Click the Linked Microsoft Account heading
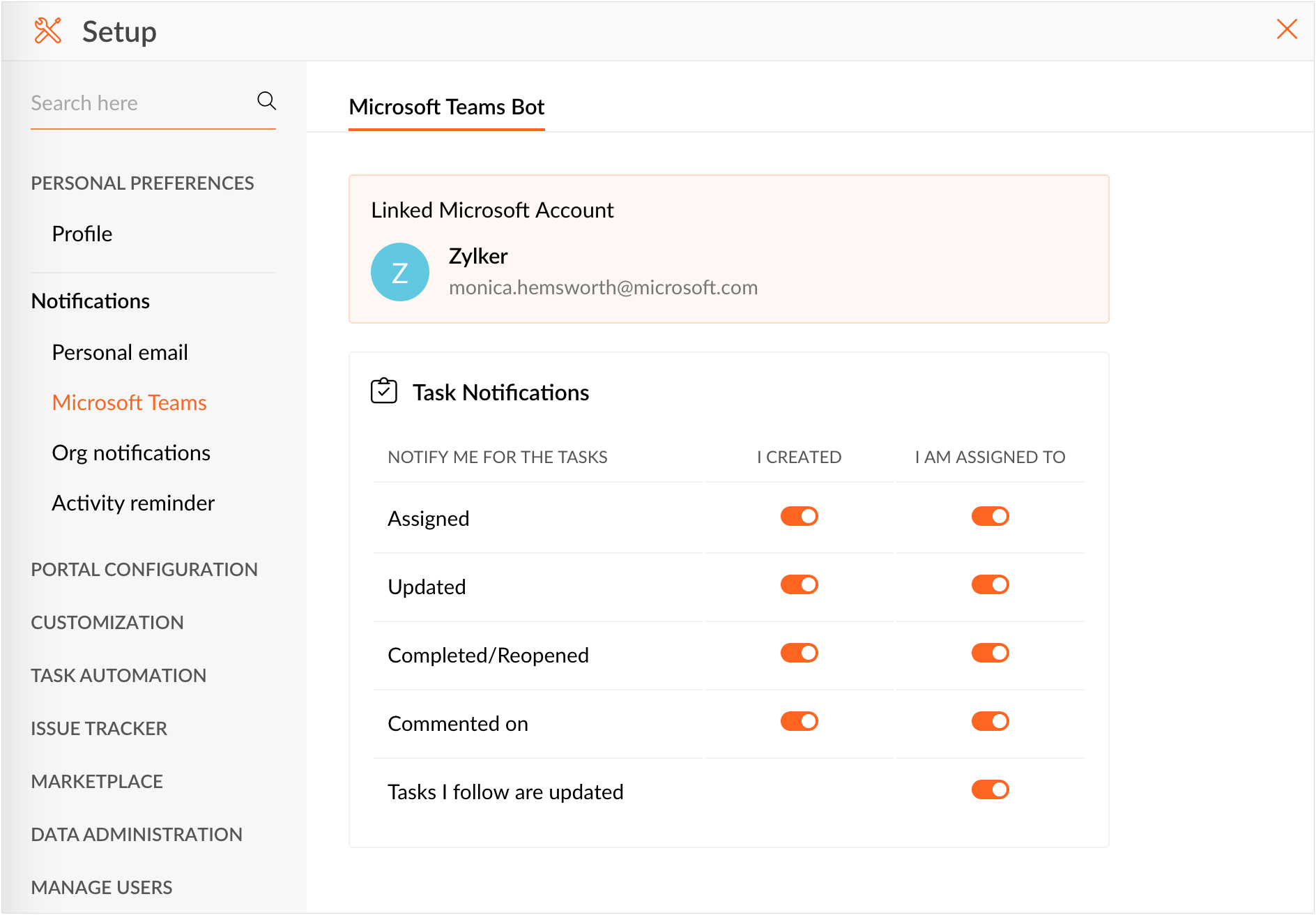The image size is (1316, 915). [492, 210]
